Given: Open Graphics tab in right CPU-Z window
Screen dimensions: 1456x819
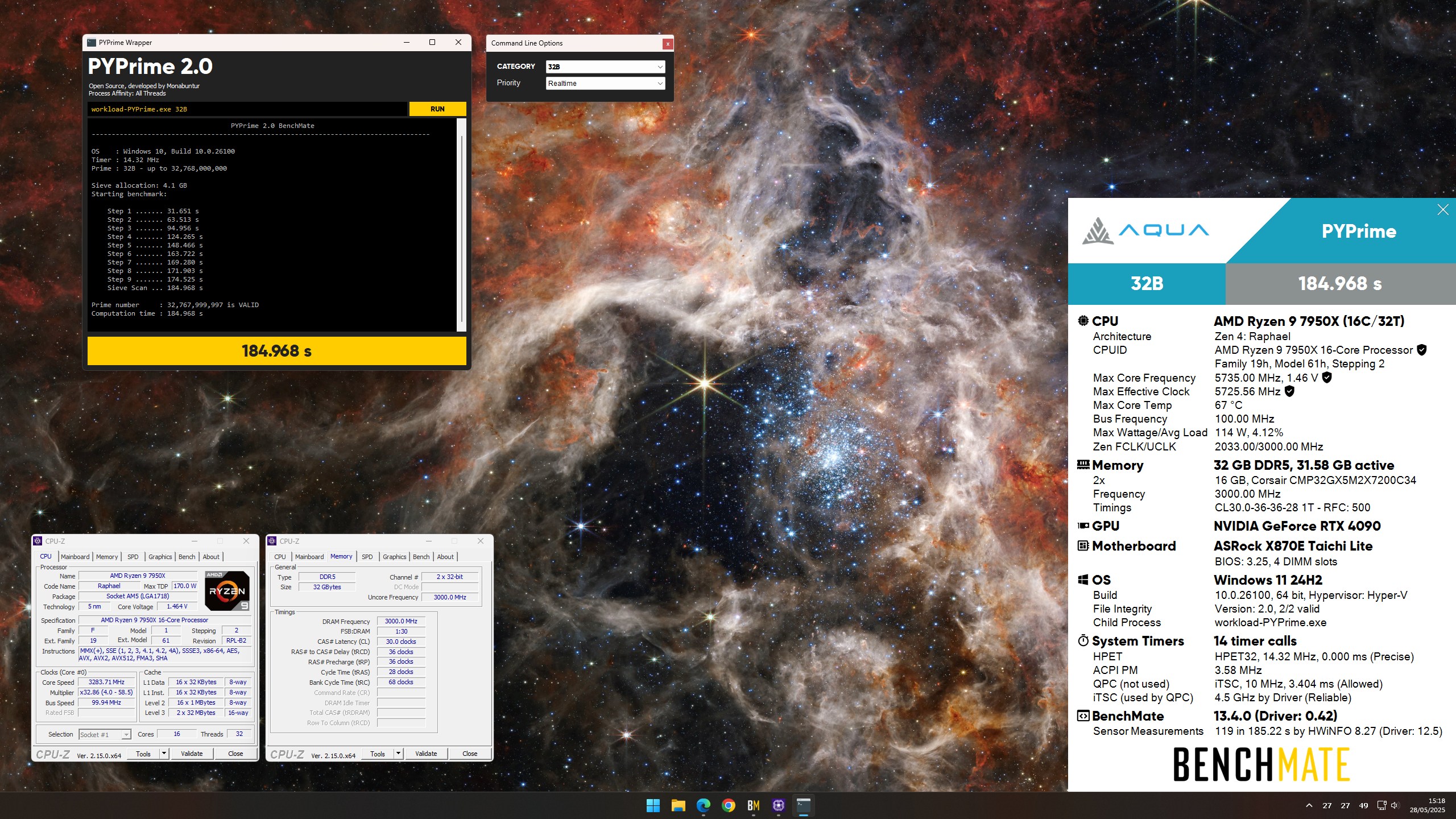Looking at the screenshot, I should click(395, 557).
